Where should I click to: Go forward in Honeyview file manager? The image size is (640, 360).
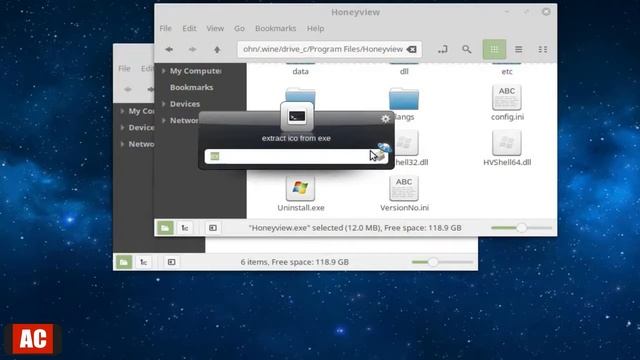pyautogui.click(x=192, y=49)
